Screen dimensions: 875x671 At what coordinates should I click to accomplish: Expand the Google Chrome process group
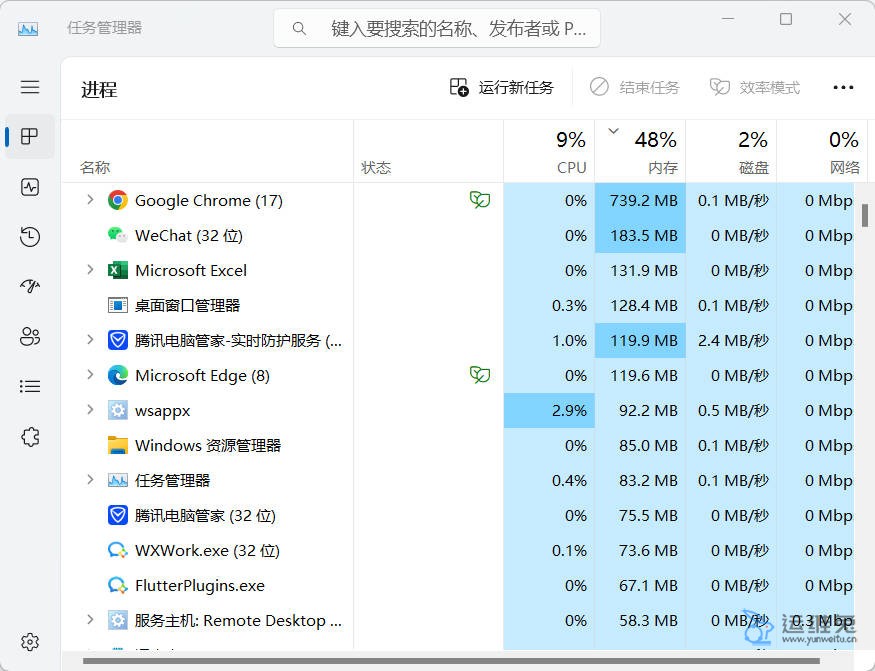pyautogui.click(x=90, y=200)
